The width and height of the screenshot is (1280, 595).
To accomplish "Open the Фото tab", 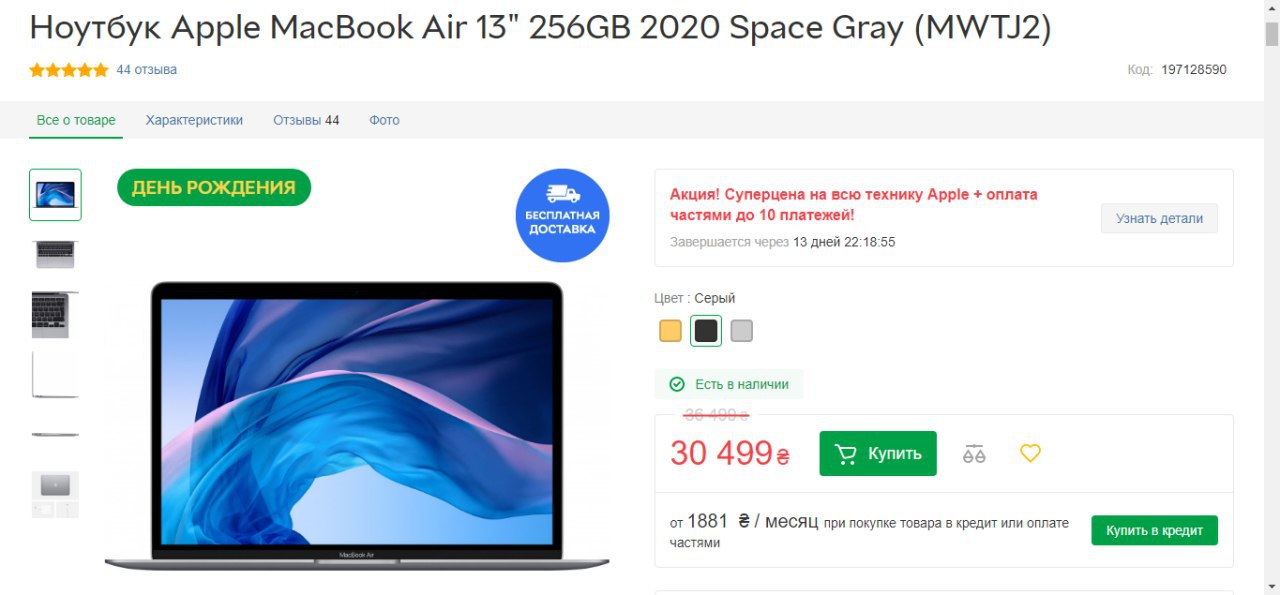I will point(384,120).
